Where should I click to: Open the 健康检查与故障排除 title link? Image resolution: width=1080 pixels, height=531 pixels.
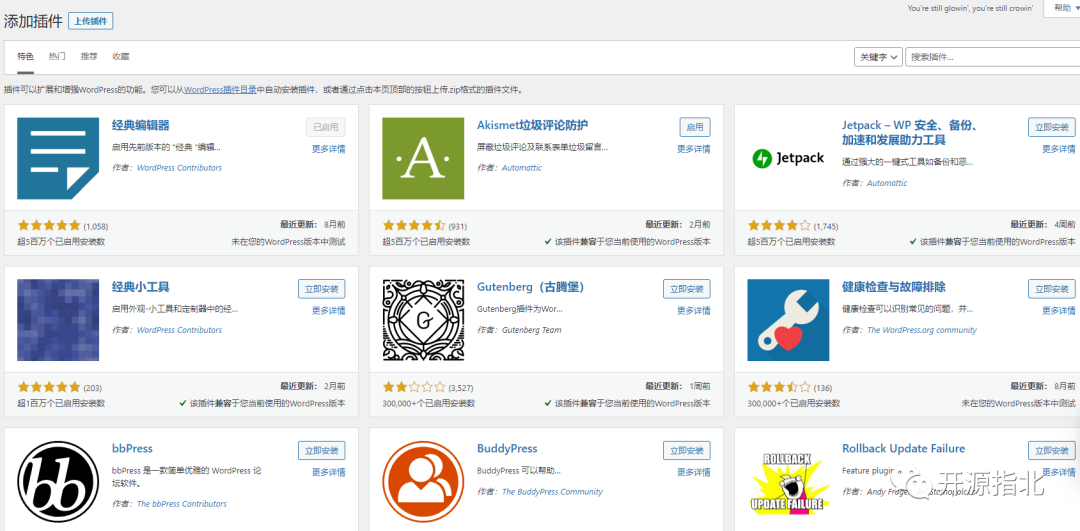(893, 287)
